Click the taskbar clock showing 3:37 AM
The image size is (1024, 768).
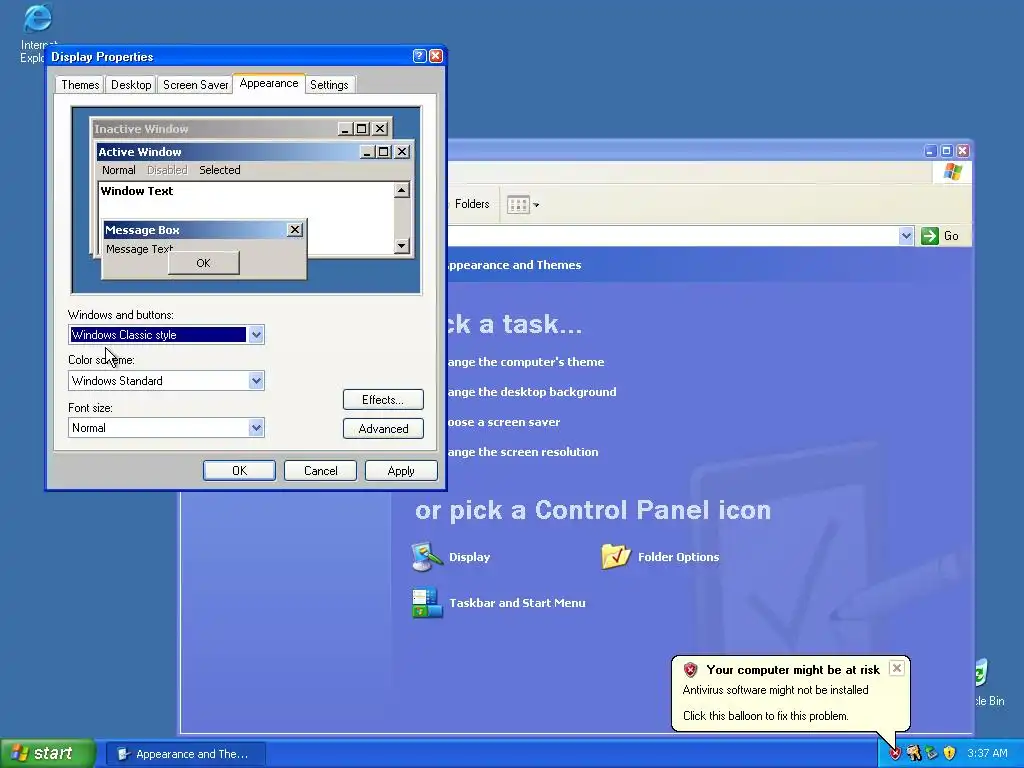(987, 753)
